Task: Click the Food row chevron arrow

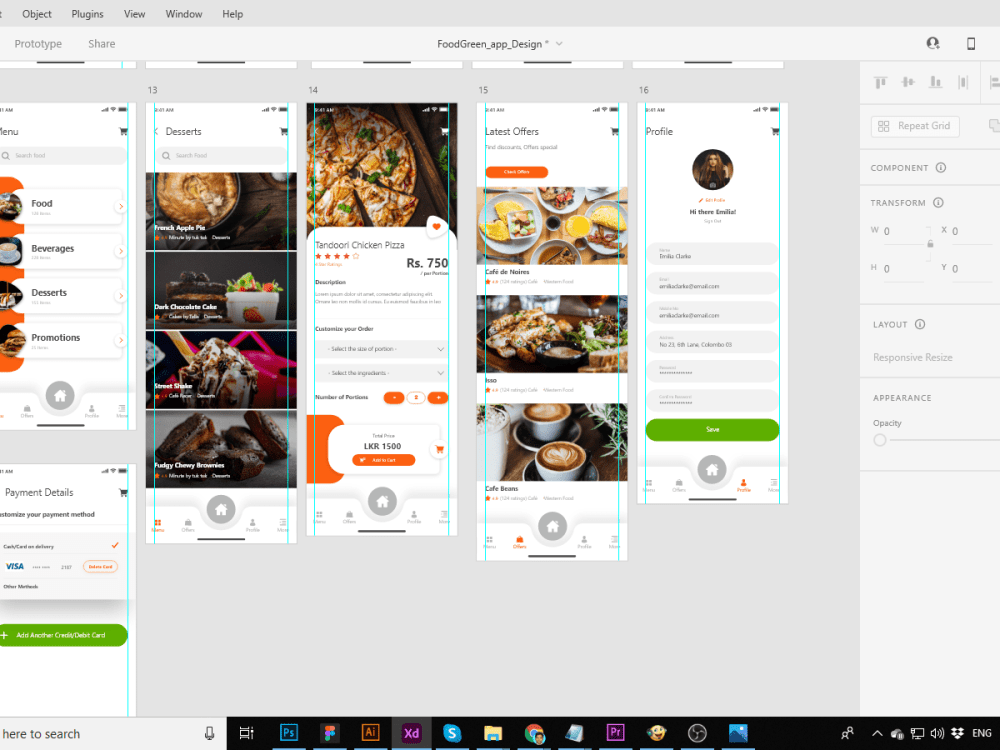Action: [120, 207]
